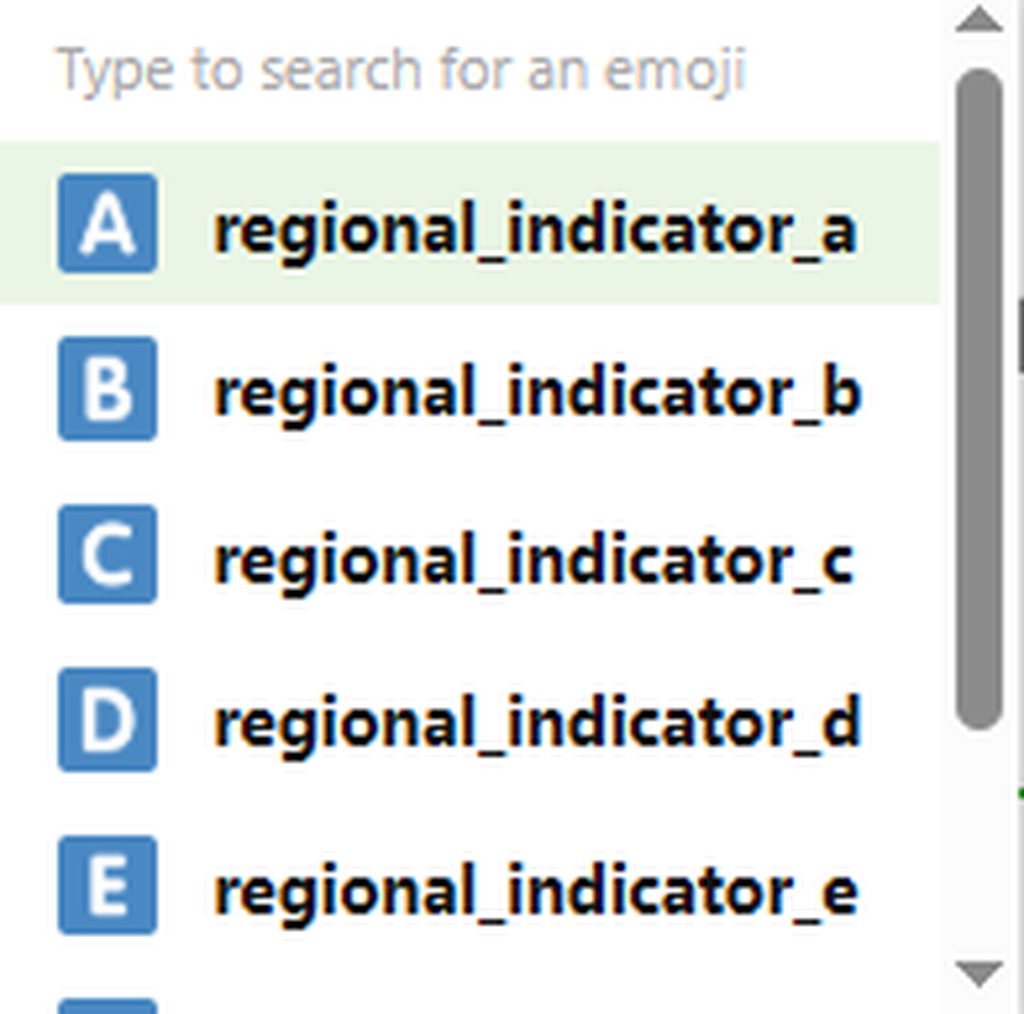1024x1014 pixels.
Task: Click the scrollbar up arrow
Action: point(978,20)
